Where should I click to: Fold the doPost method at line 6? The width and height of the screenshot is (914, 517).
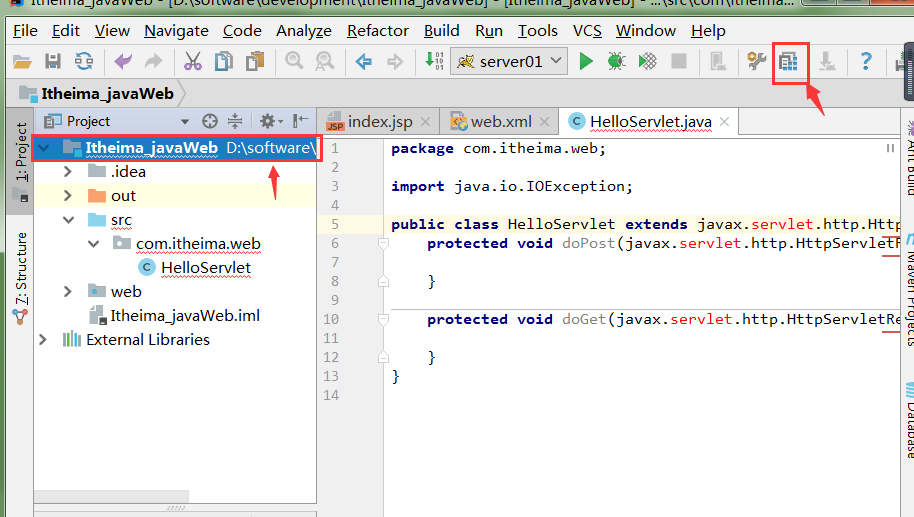[383, 243]
